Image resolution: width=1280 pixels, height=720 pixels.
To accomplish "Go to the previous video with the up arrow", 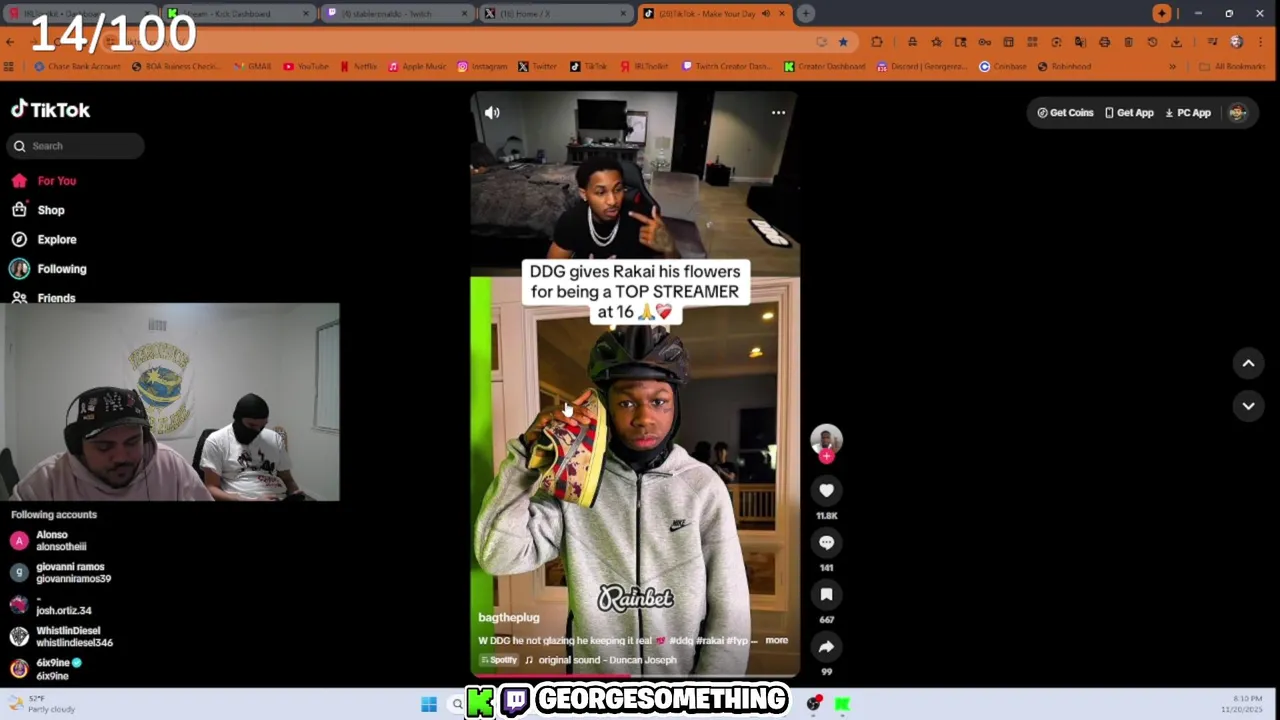I will click(1248, 364).
